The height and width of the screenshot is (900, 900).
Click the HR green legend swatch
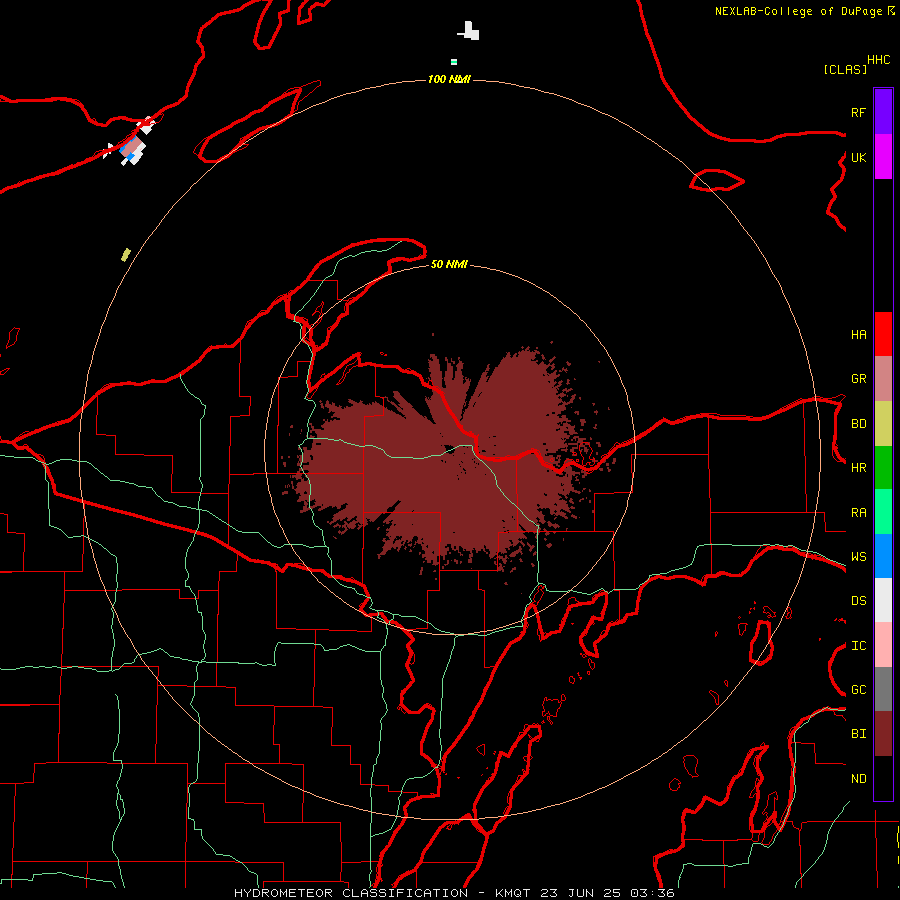point(883,467)
